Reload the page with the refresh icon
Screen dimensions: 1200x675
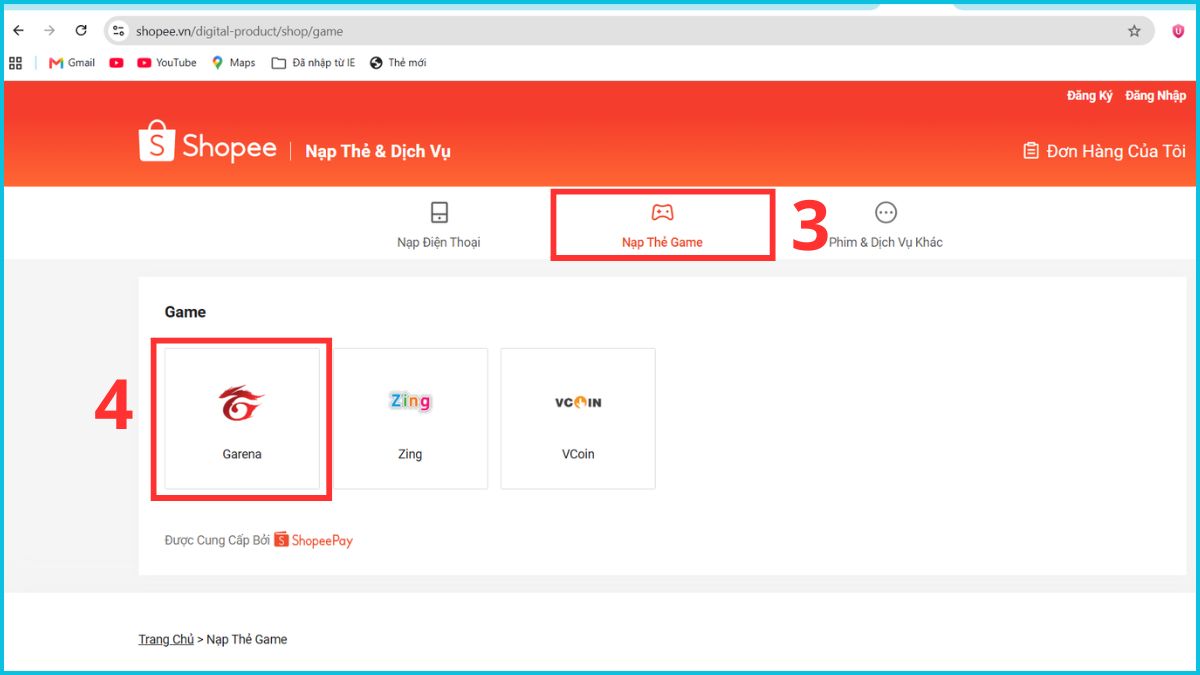click(x=81, y=31)
